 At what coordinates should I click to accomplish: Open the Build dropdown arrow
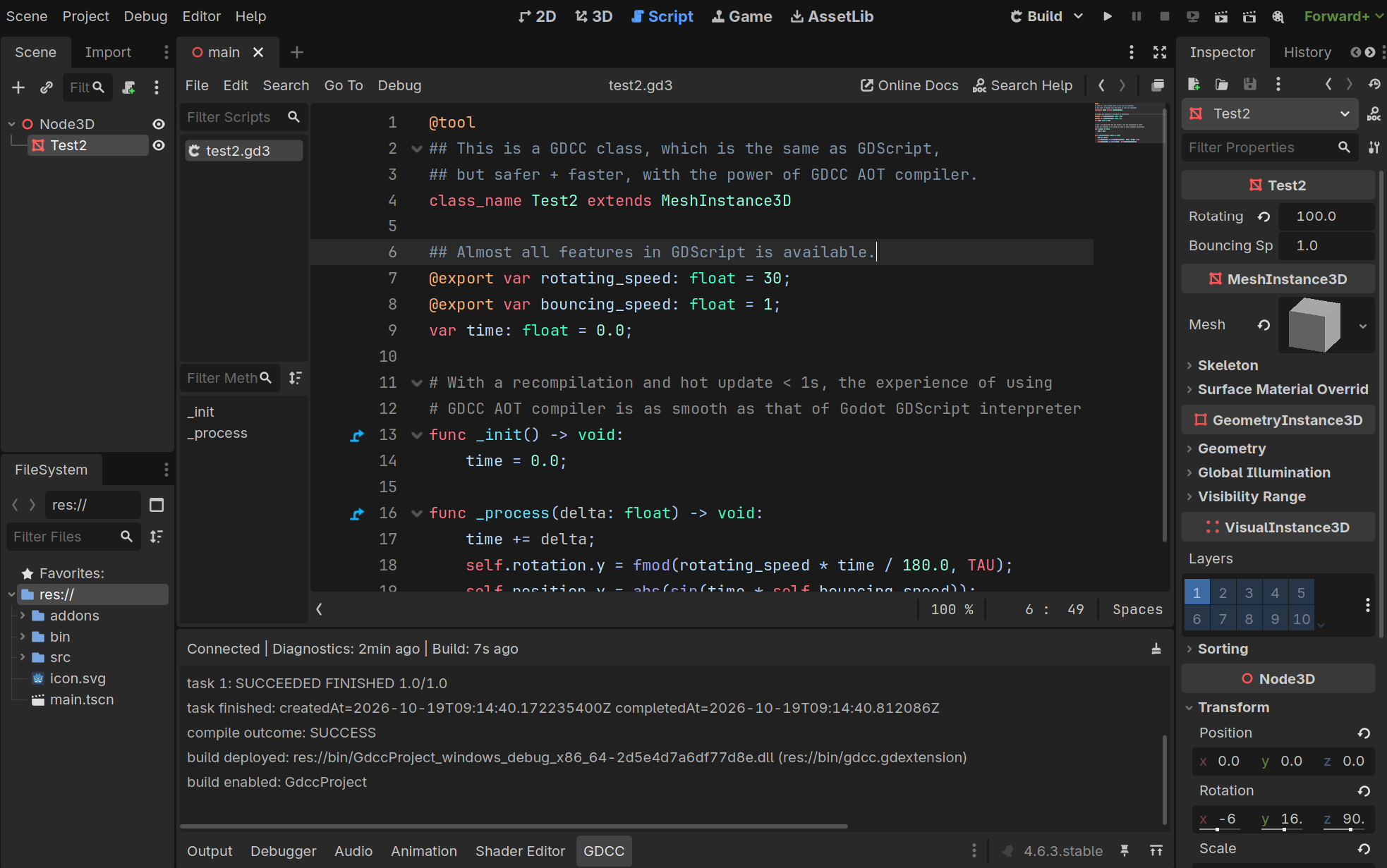[1078, 16]
